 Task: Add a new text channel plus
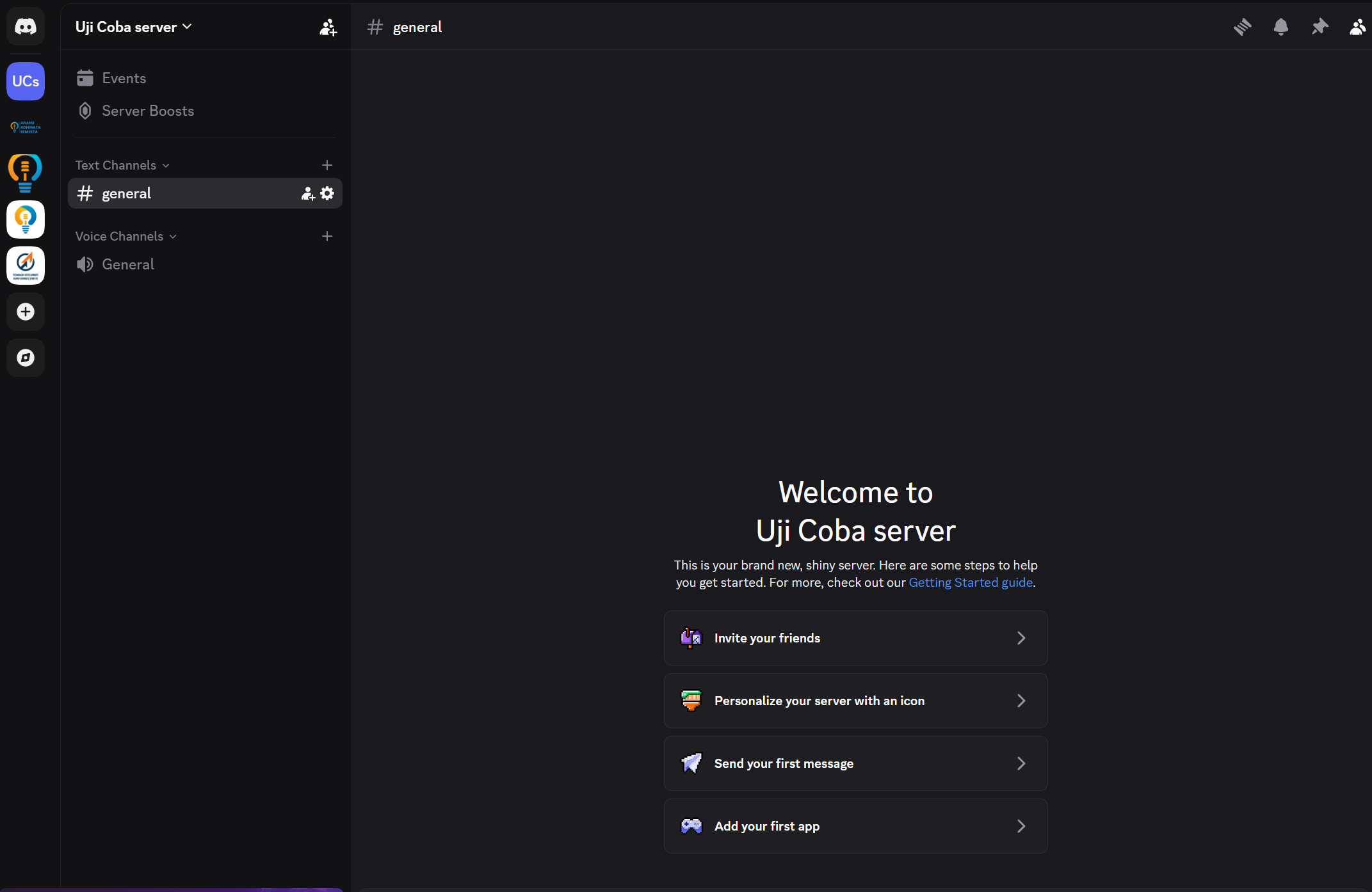327,165
